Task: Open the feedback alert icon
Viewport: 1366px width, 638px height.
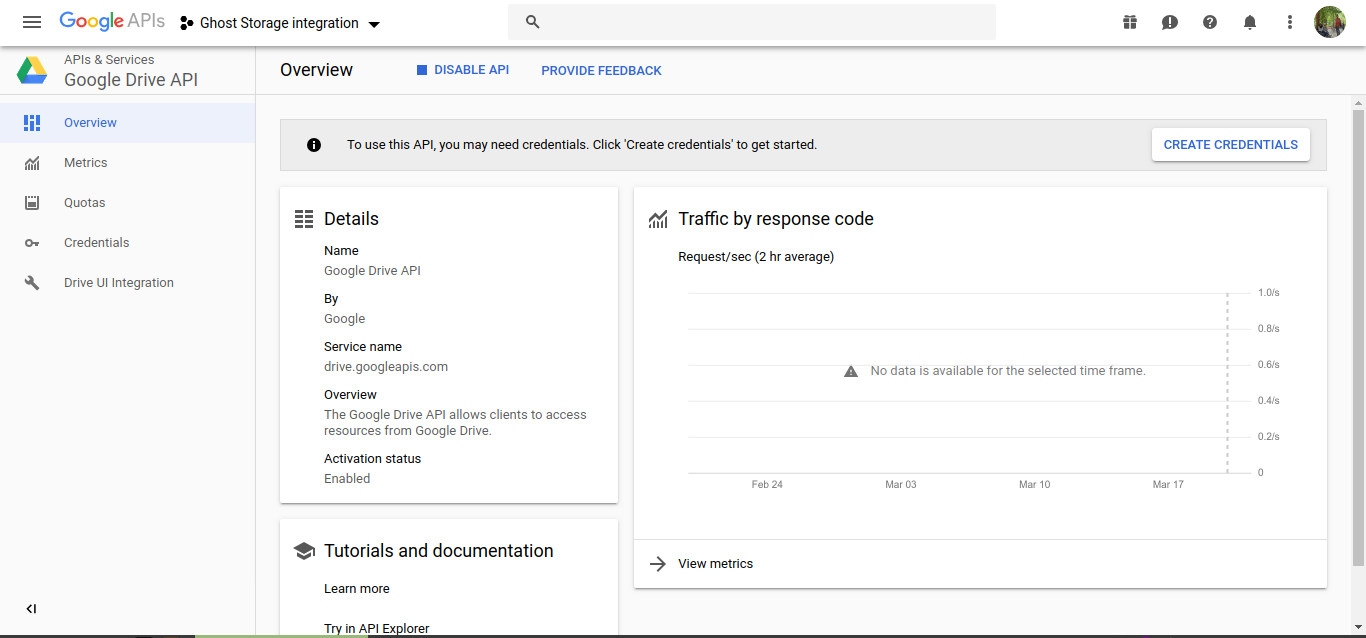Action: click(x=1170, y=22)
